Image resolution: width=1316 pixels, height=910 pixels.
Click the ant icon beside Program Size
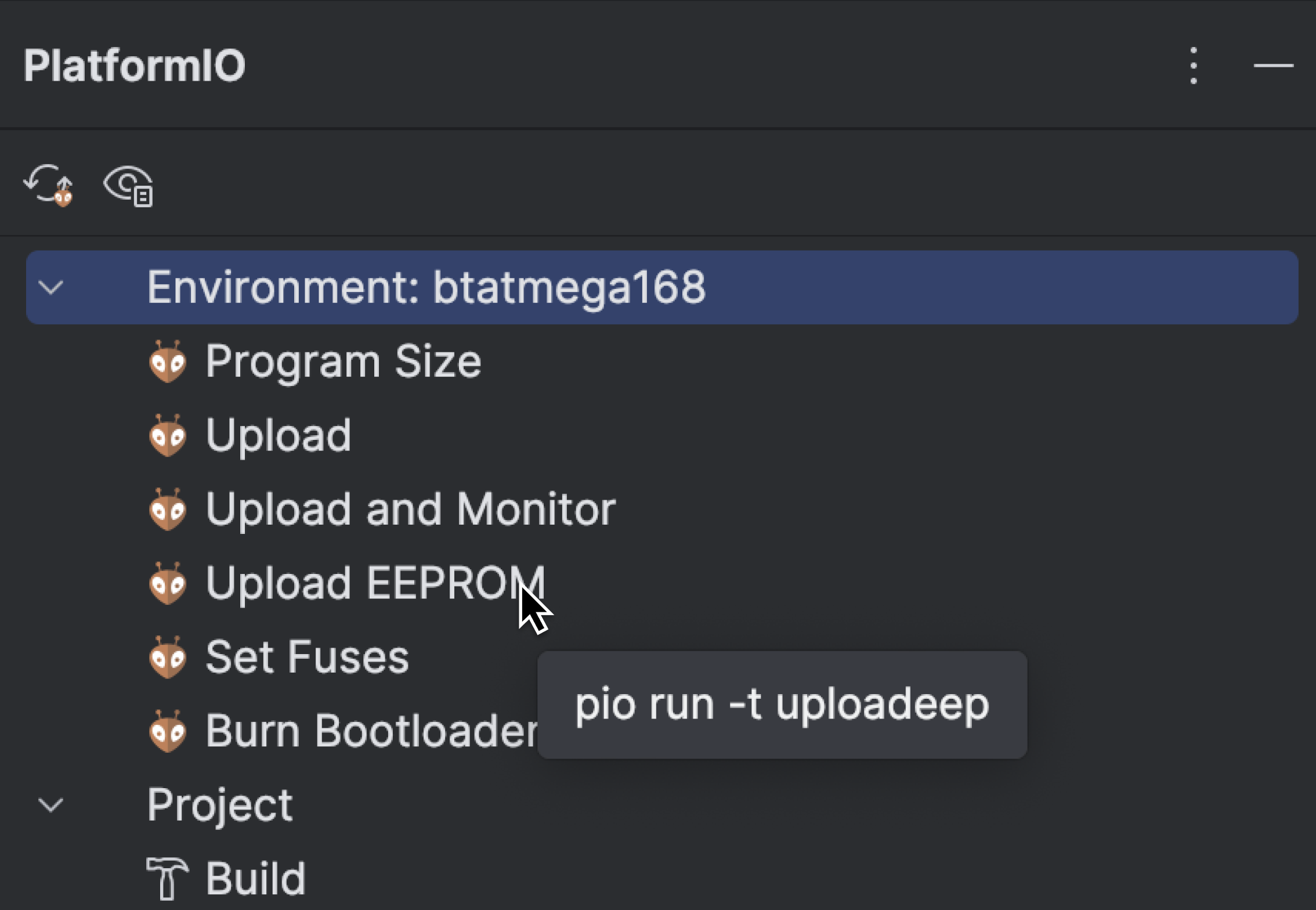click(168, 362)
